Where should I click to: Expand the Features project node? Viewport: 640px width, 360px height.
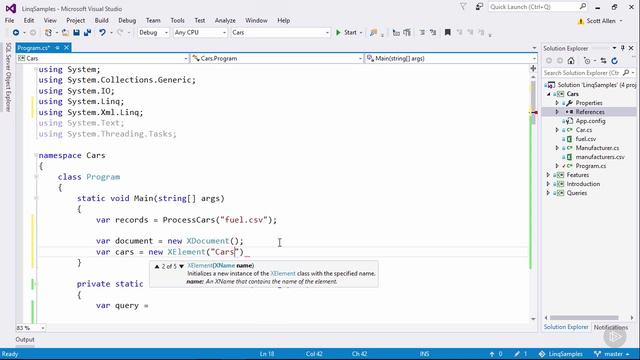point(548,175)
